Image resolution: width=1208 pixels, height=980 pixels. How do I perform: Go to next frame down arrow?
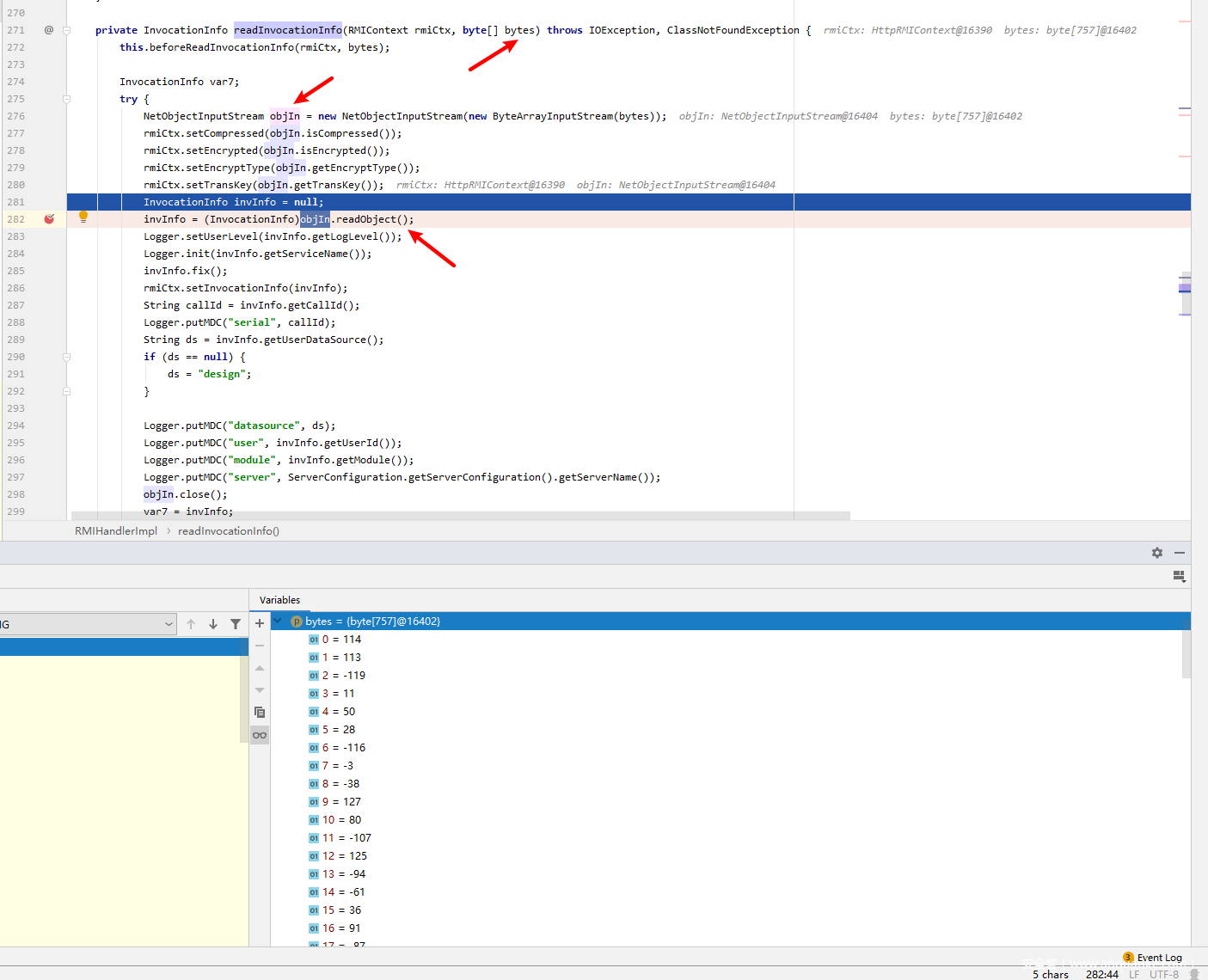pyautogui.click(x=213, y=624)
